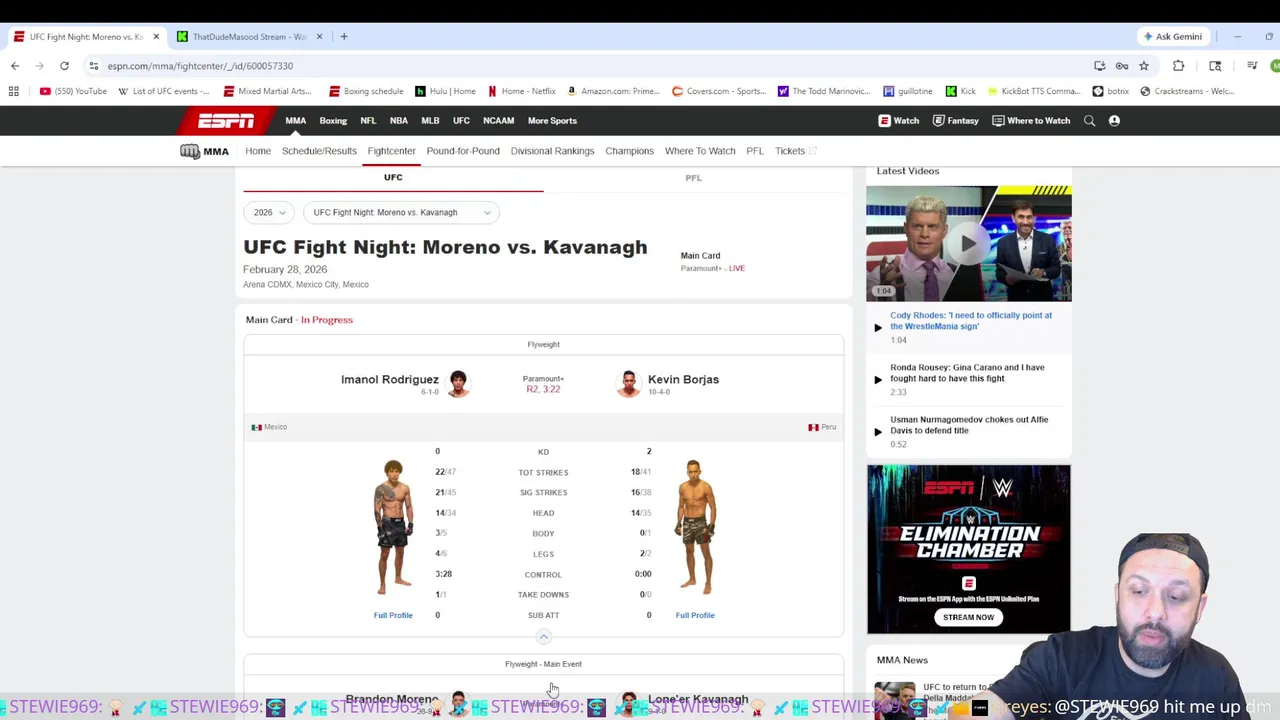The width and height of the screenshot is (1280, 720).
Task: Open the botrix bookmark
Action: tap(1110, 91)
